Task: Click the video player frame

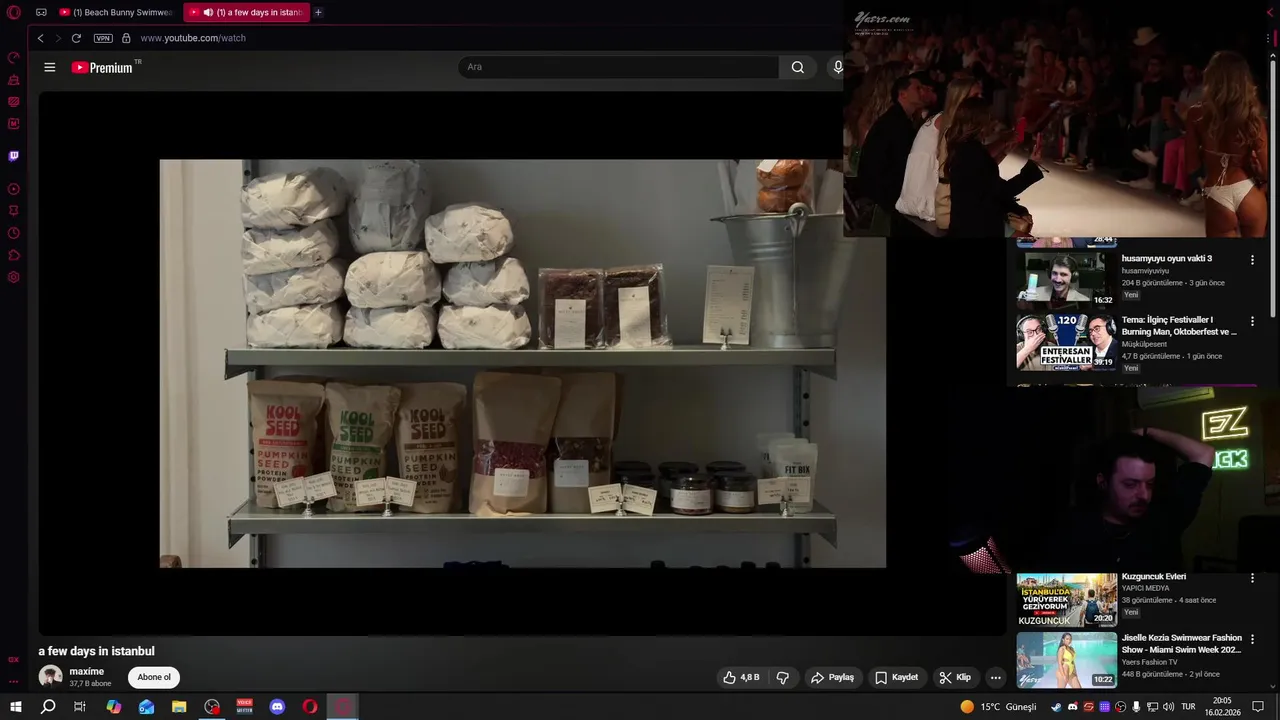Action: [522, 363]
